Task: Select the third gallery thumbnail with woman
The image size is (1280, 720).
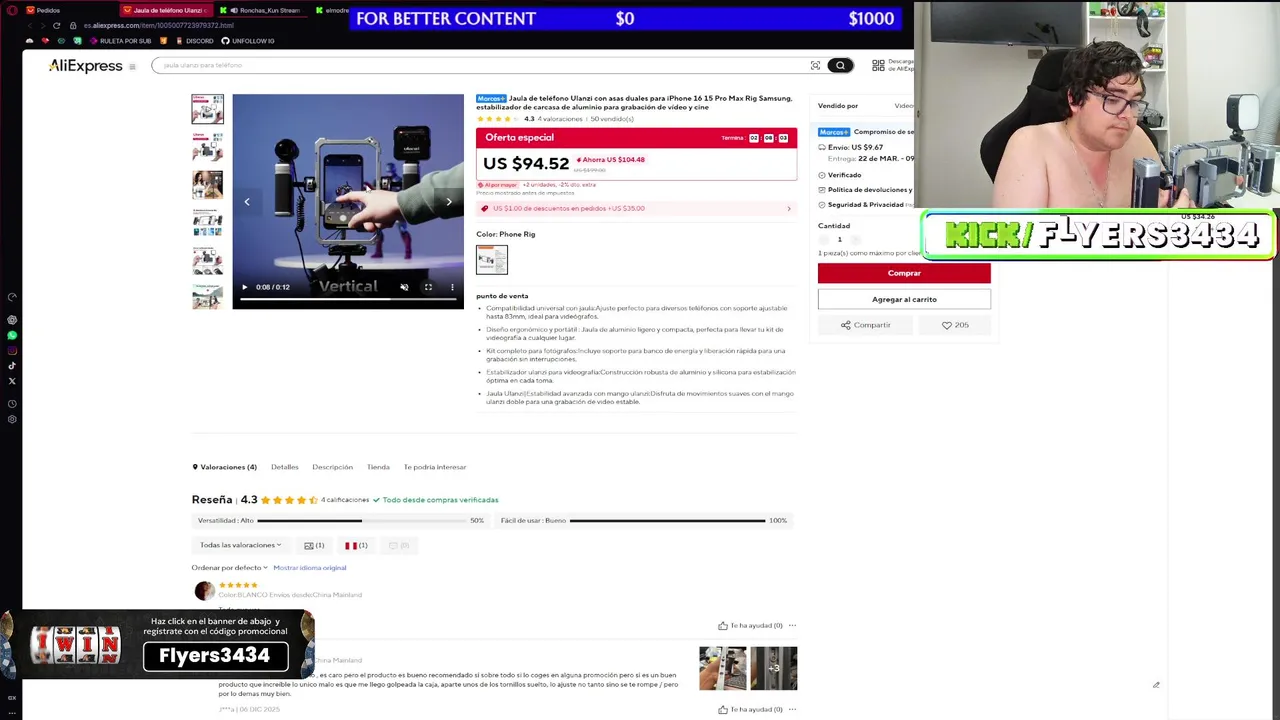Action: [x=208, y=185]
